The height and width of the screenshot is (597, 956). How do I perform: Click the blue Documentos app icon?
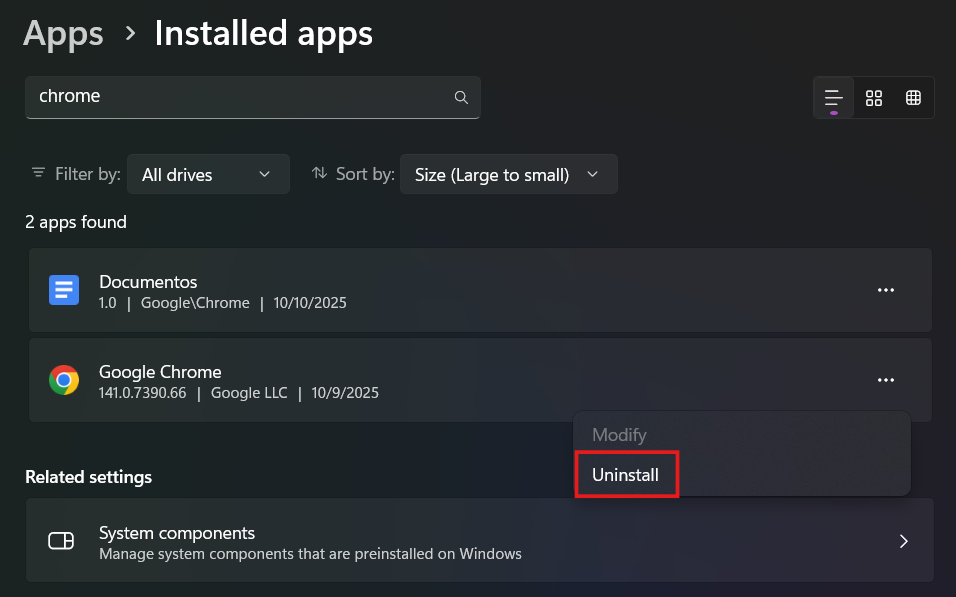coord(64,290)
